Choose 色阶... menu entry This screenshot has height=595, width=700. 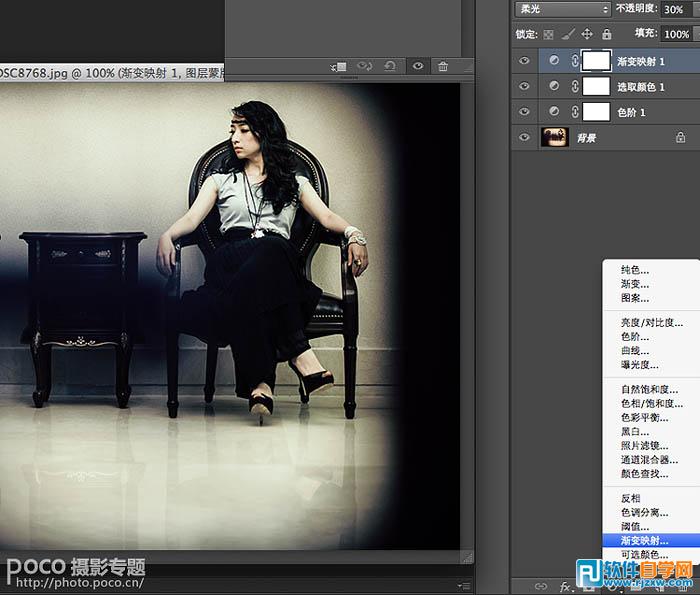click(x=635, y=337)
